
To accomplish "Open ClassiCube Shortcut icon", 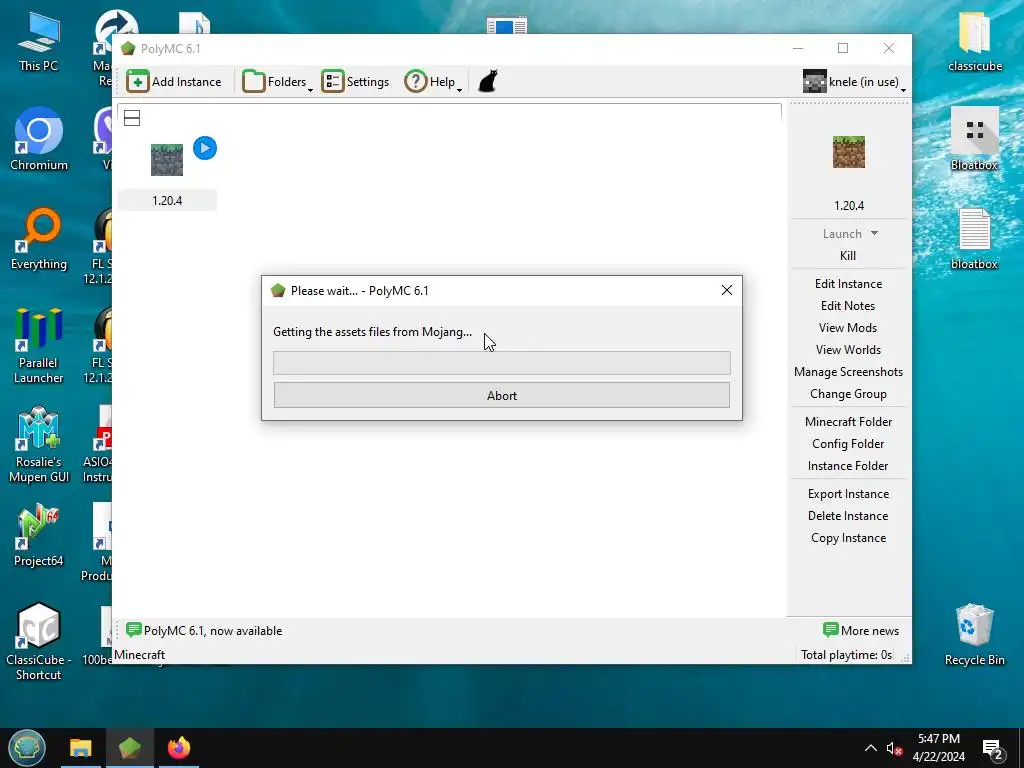I will 39,643.
